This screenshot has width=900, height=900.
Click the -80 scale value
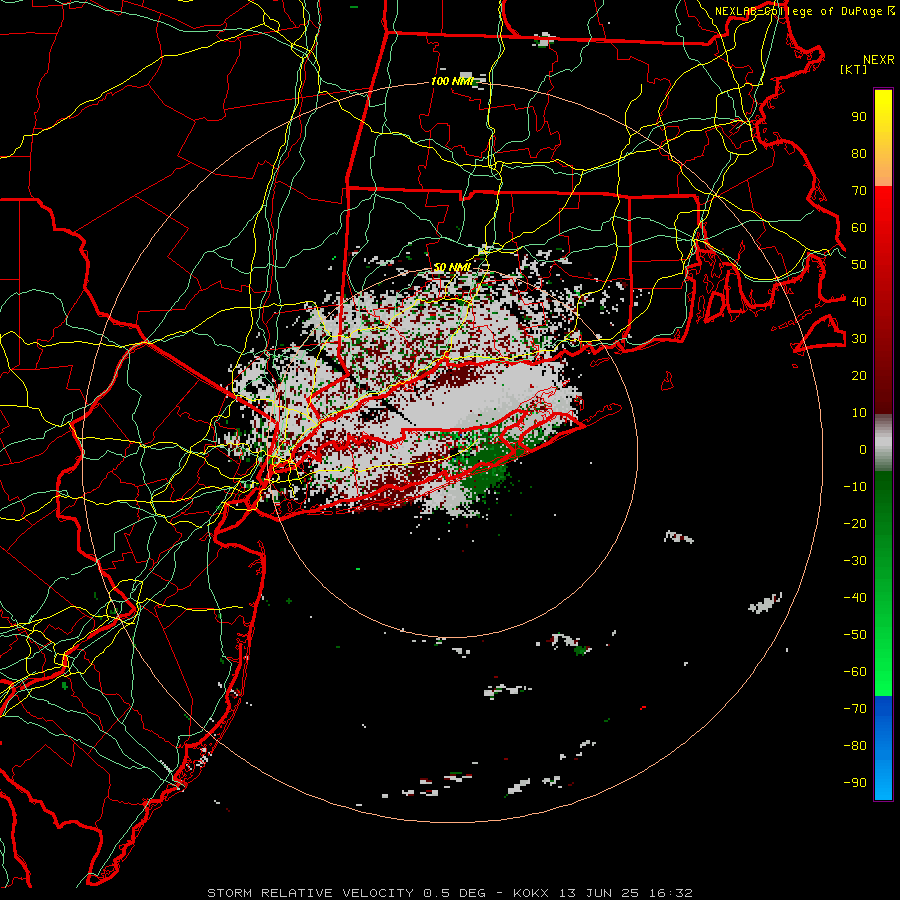point(855,746)
